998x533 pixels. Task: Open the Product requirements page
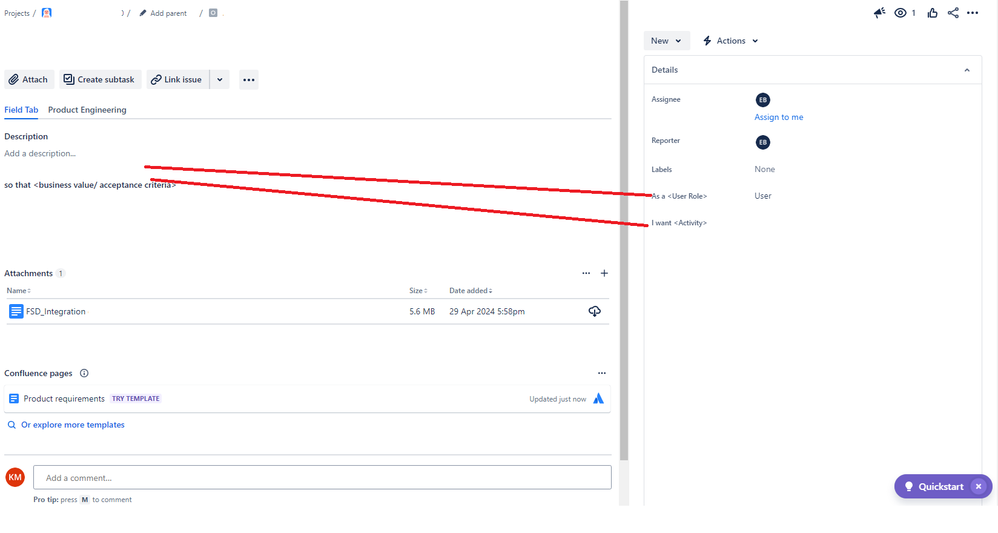pos(64,399)
